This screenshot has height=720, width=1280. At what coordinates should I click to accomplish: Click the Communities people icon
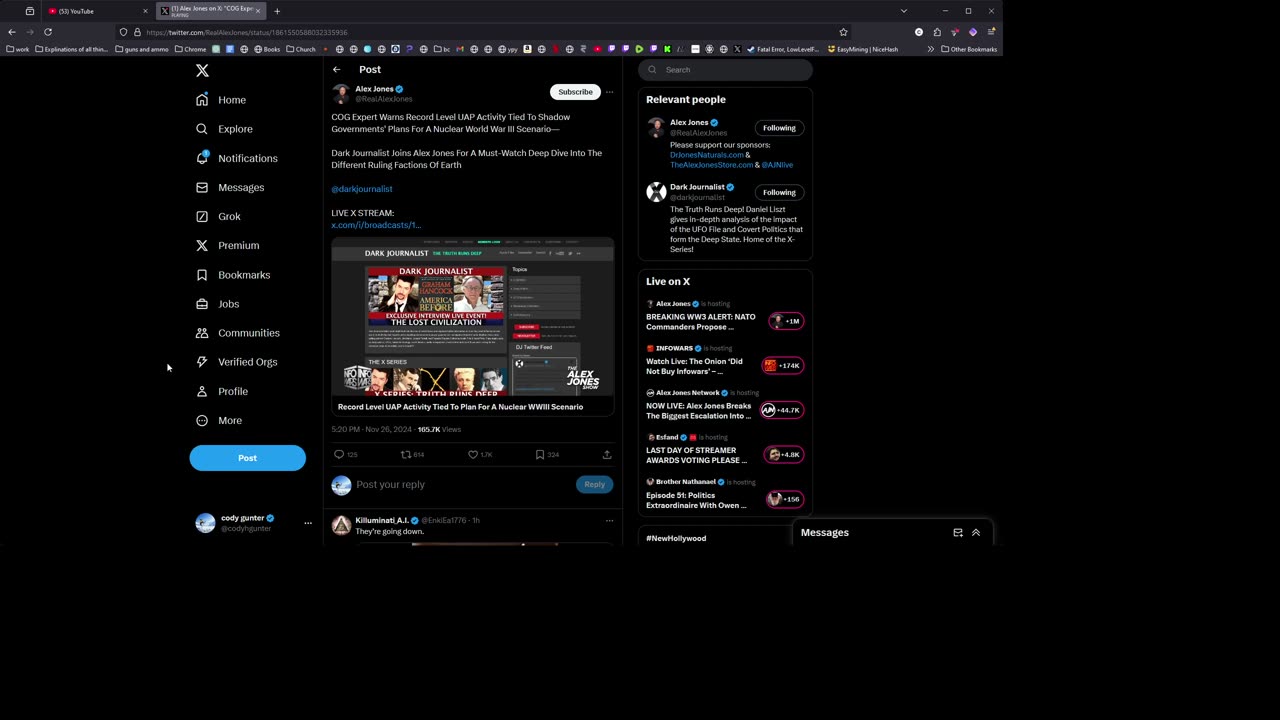click(x=202, y=333)
